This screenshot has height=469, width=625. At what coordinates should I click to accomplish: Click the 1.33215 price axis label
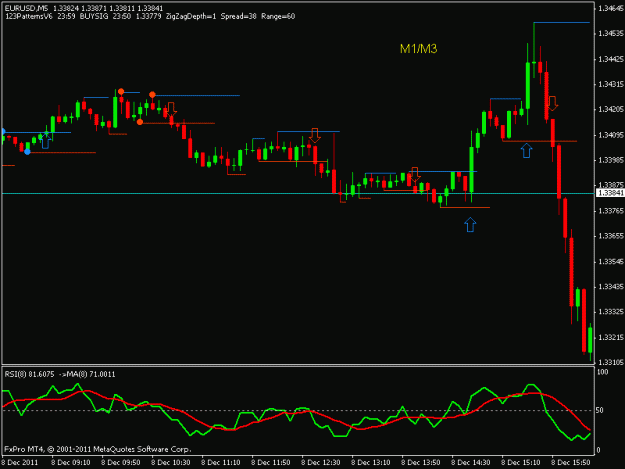[611, 338]
